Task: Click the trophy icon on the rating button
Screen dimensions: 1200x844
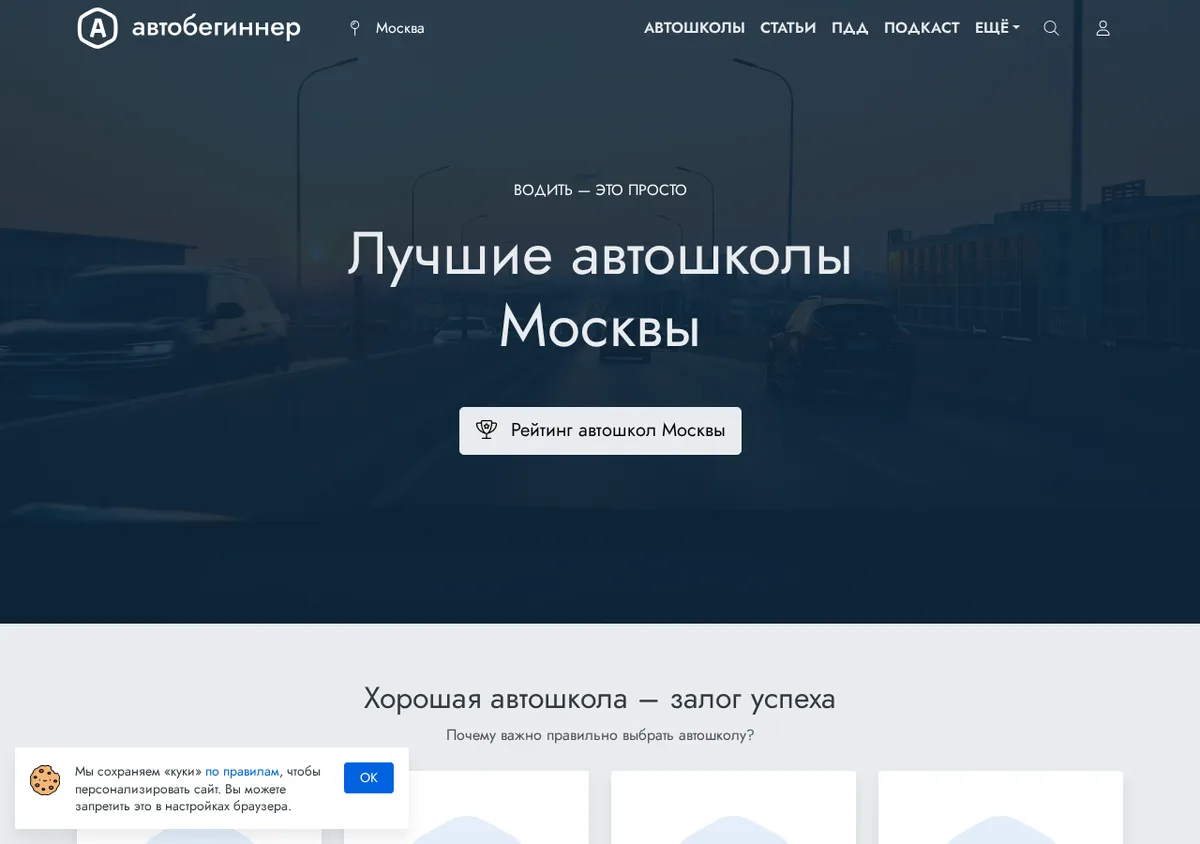Action: 487,430
